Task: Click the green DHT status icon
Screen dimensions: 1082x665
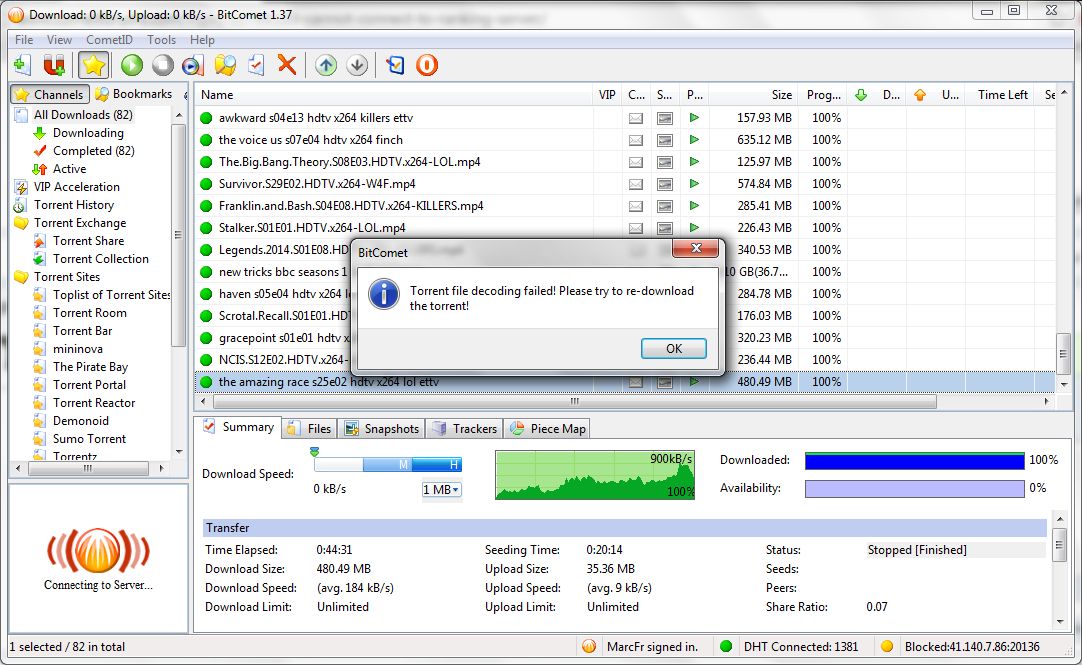Action: pyautogui.click(x=725, y=646)
